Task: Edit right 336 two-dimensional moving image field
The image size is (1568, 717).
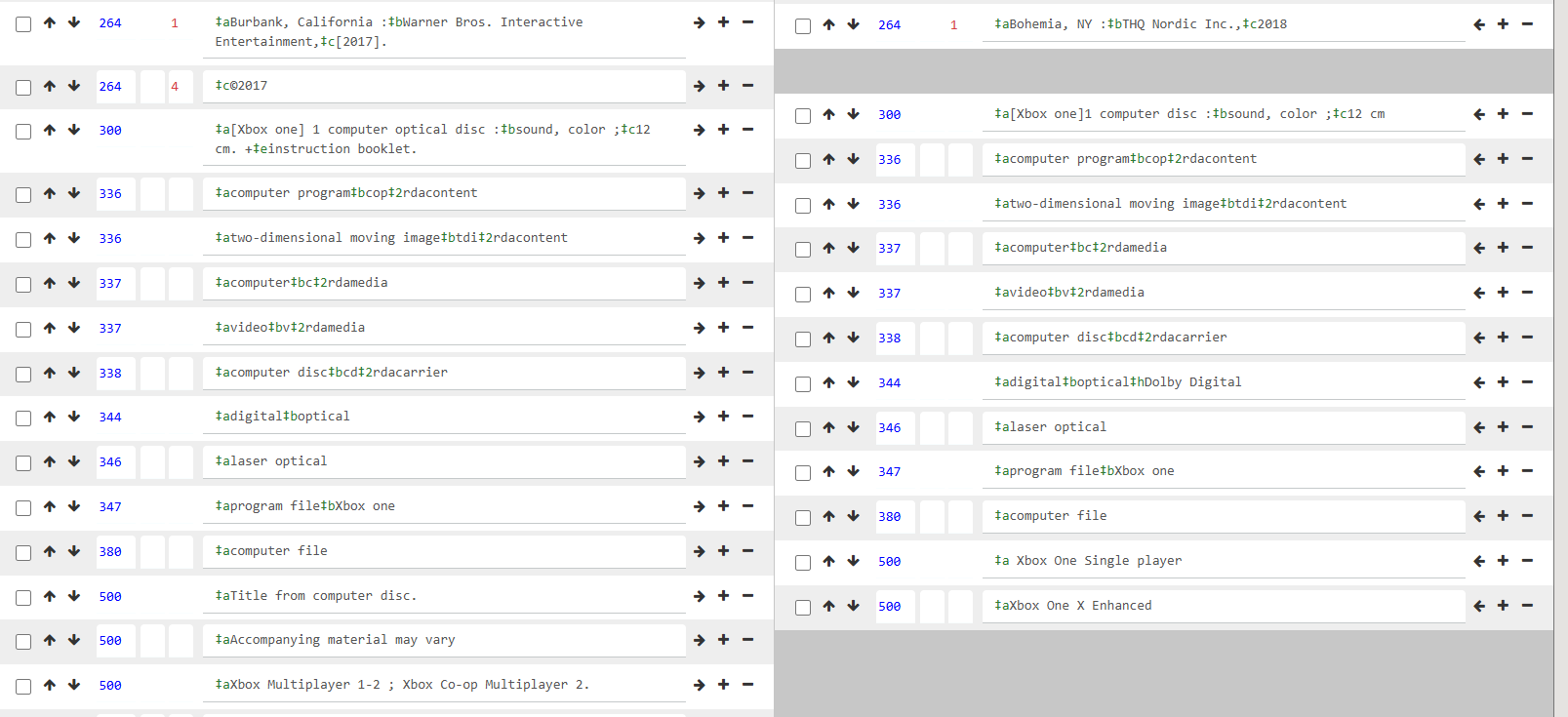Action: point(1224,204)
